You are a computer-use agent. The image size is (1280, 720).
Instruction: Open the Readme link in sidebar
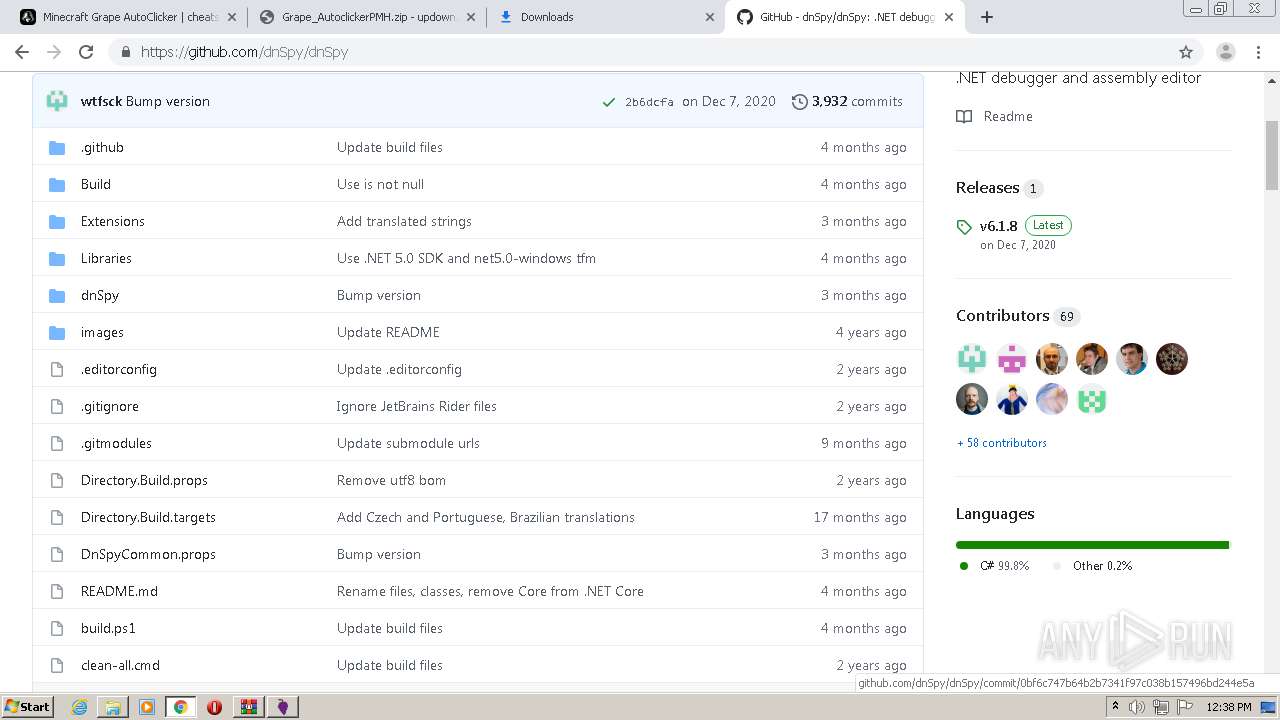(x=1008, y=117)
